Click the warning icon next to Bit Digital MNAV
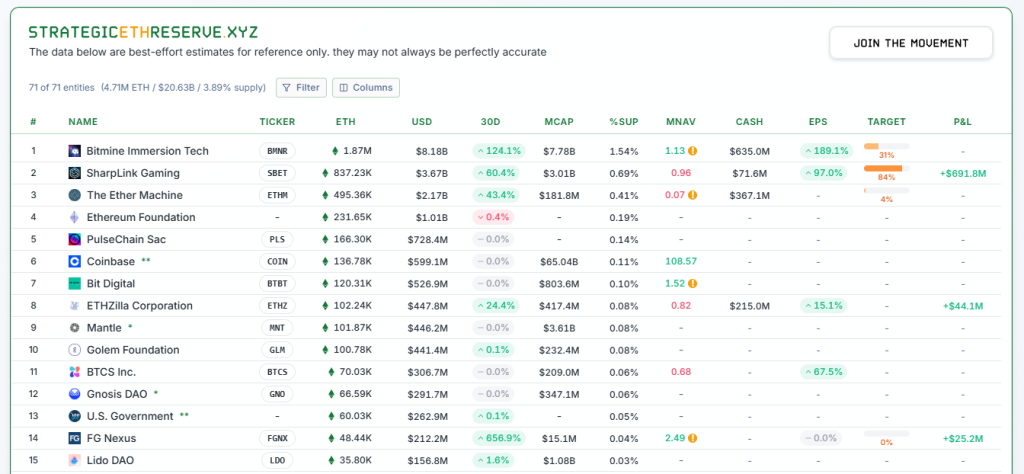 tap(692, 284)
